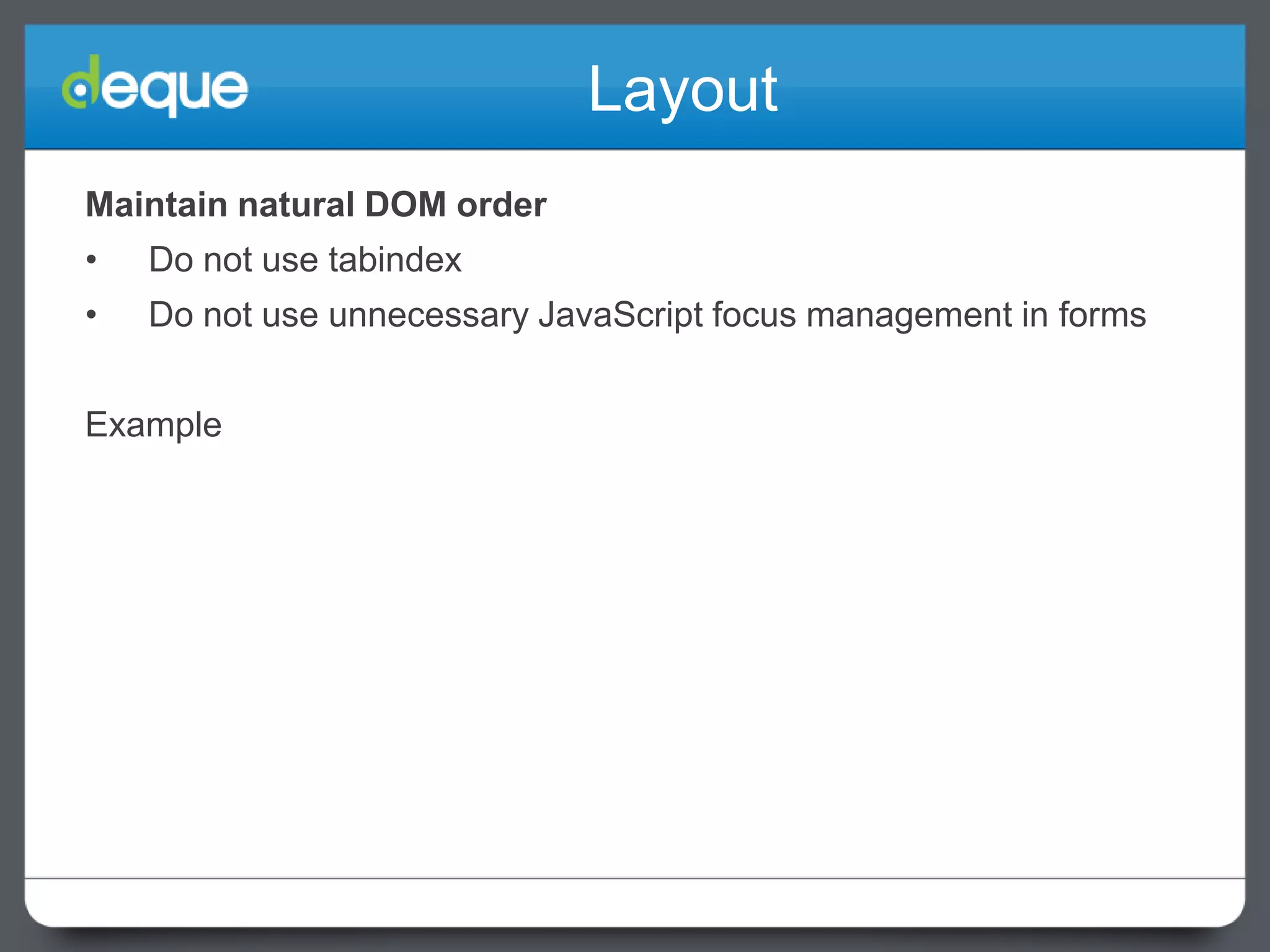1270x952 pixels.
Task: Click the heading 'Maintain natural DOM order'
Action: point(316,205)
